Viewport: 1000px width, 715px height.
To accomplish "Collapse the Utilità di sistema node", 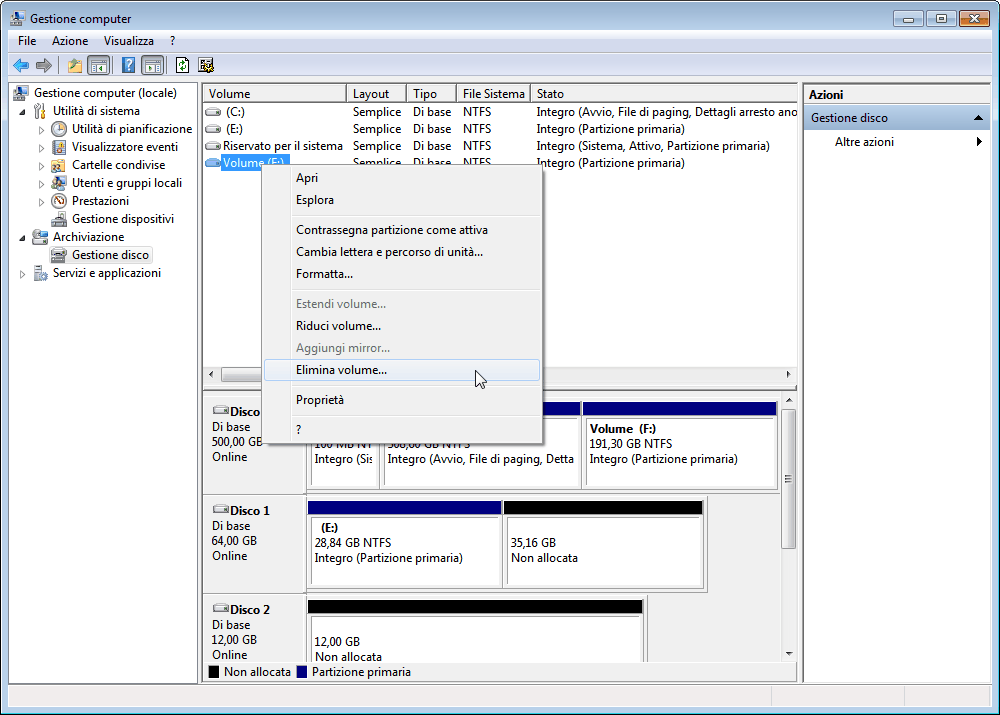I will coord(22,112).
